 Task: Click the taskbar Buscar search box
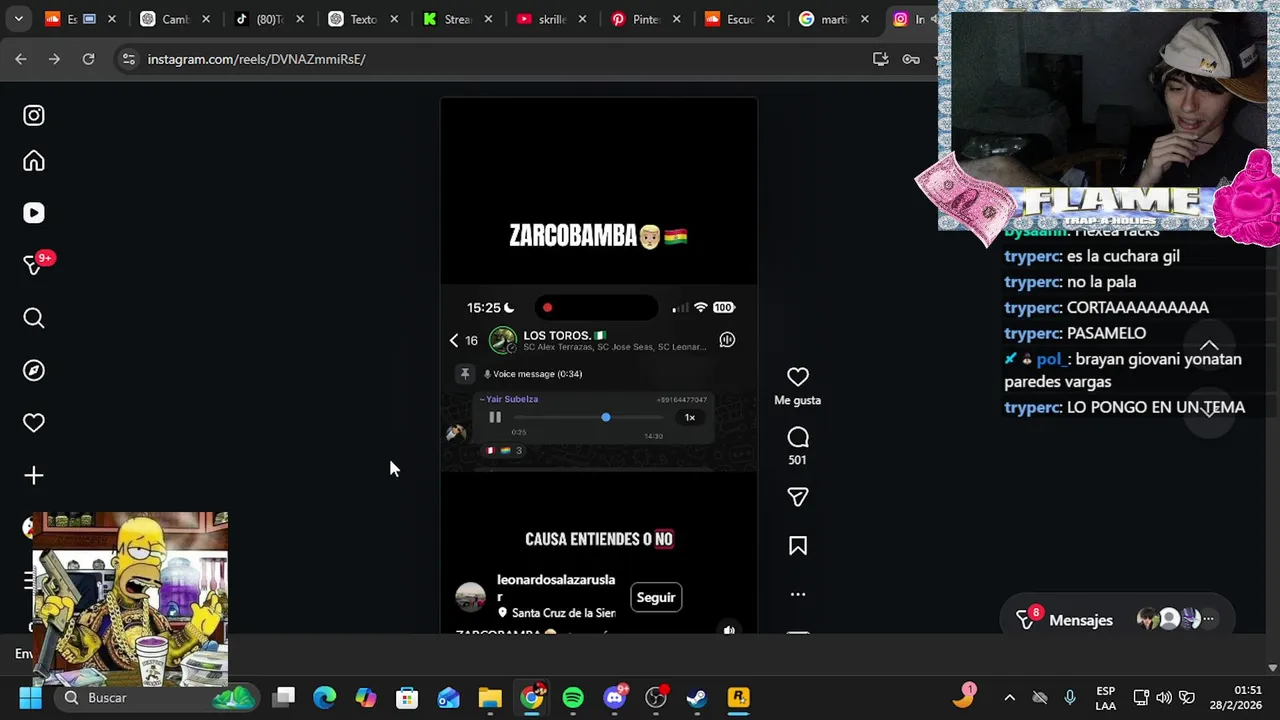click(157, 697)
